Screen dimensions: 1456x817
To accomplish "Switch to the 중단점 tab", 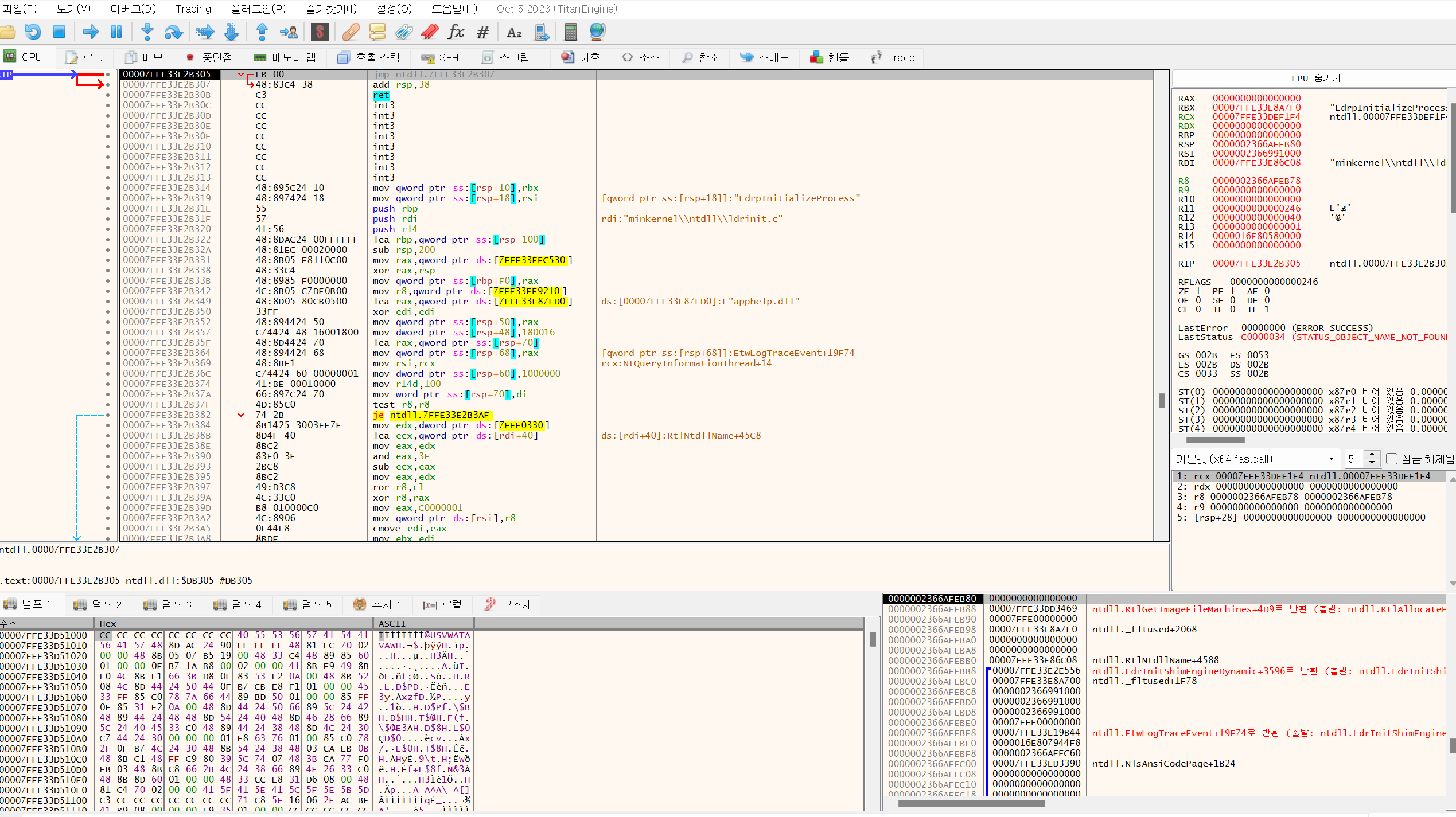I will tap(209, 57).
